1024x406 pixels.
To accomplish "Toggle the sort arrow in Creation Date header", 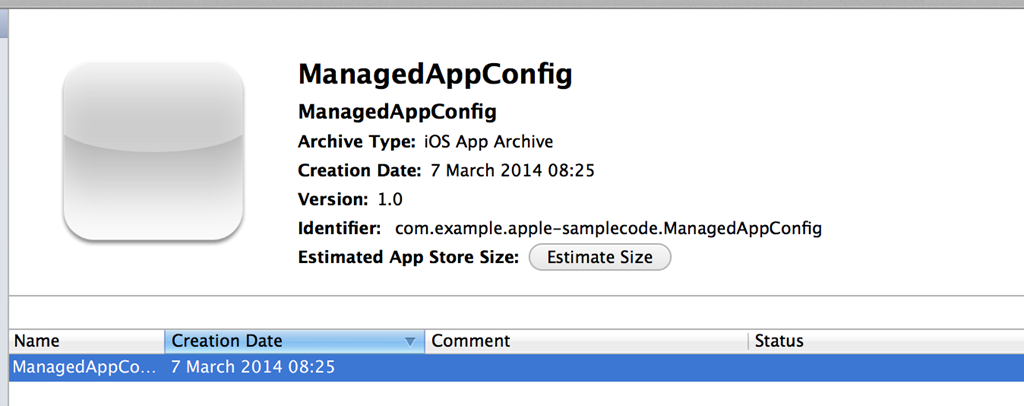I will click(x=409, y=342).
